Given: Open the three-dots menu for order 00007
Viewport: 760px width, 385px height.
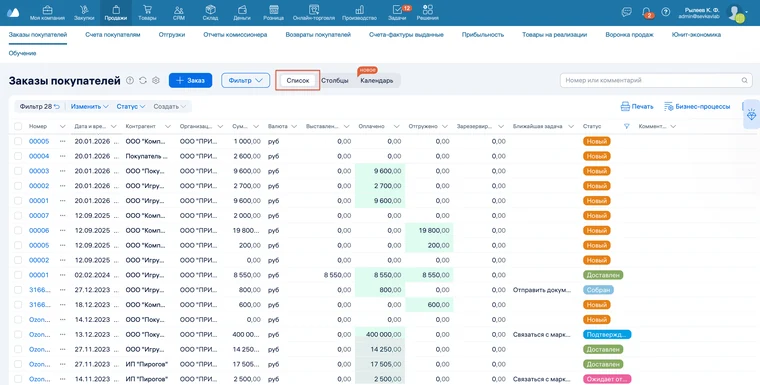Looking at the screenshot, I should [63, 215].
